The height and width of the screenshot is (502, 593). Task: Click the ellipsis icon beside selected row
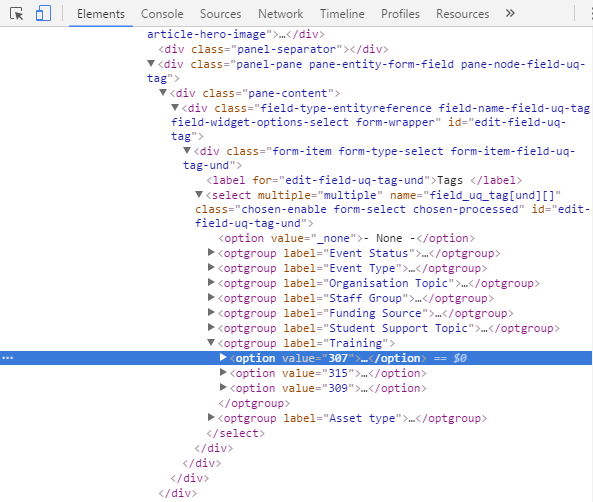point(8,358)
